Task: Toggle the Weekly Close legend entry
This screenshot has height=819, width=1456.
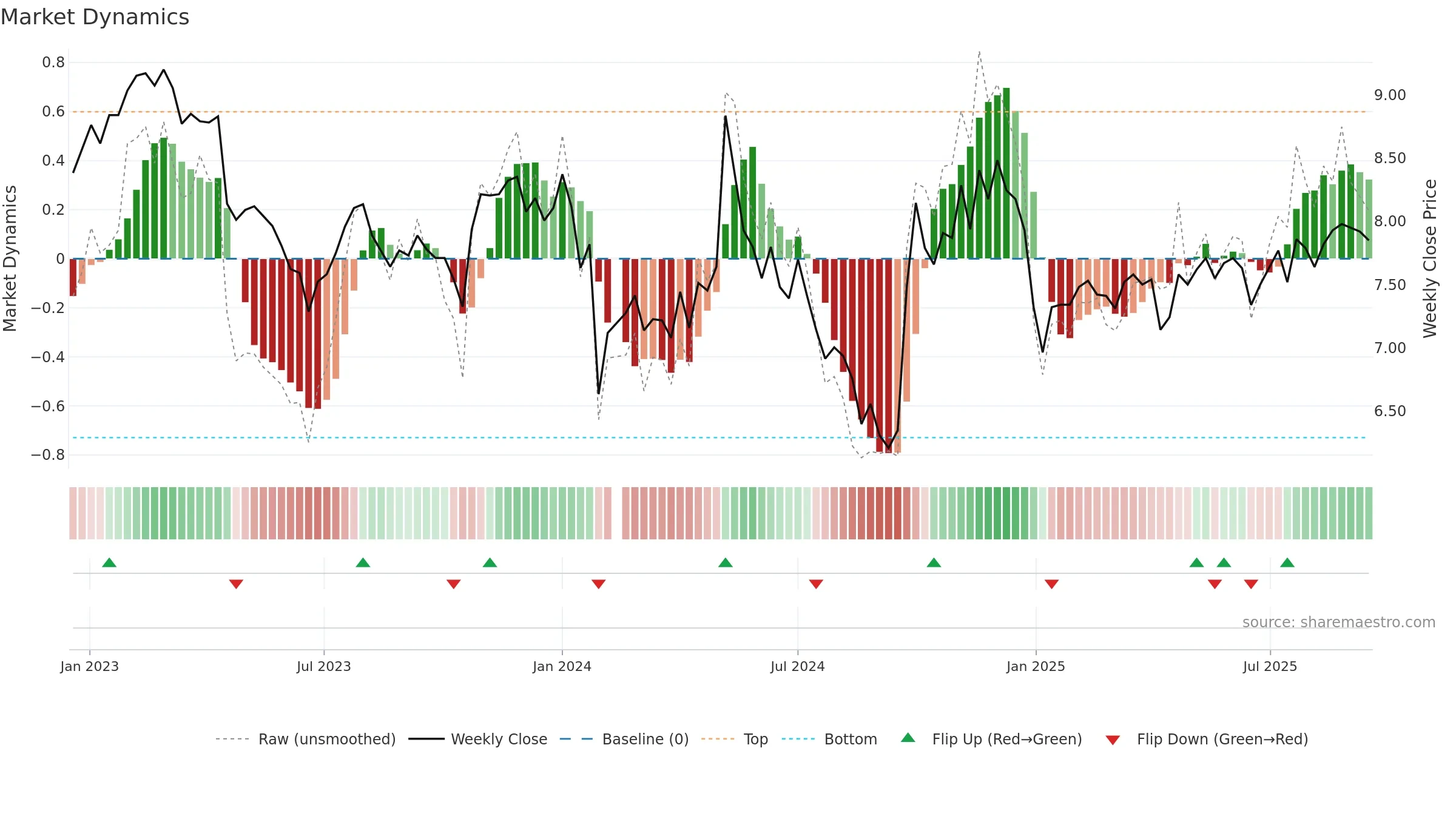Action: (478, 739)
